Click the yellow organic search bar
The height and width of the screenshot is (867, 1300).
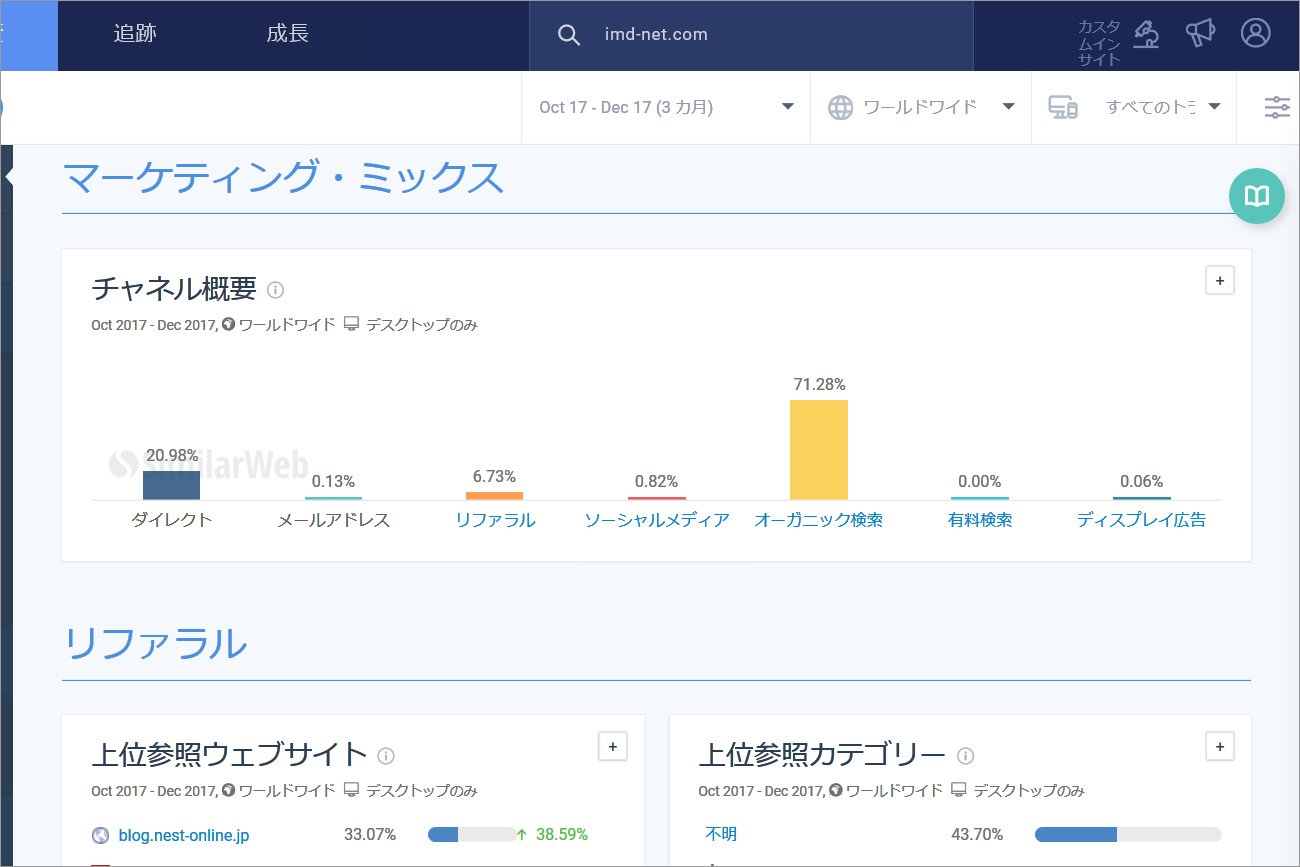[819, 450]
